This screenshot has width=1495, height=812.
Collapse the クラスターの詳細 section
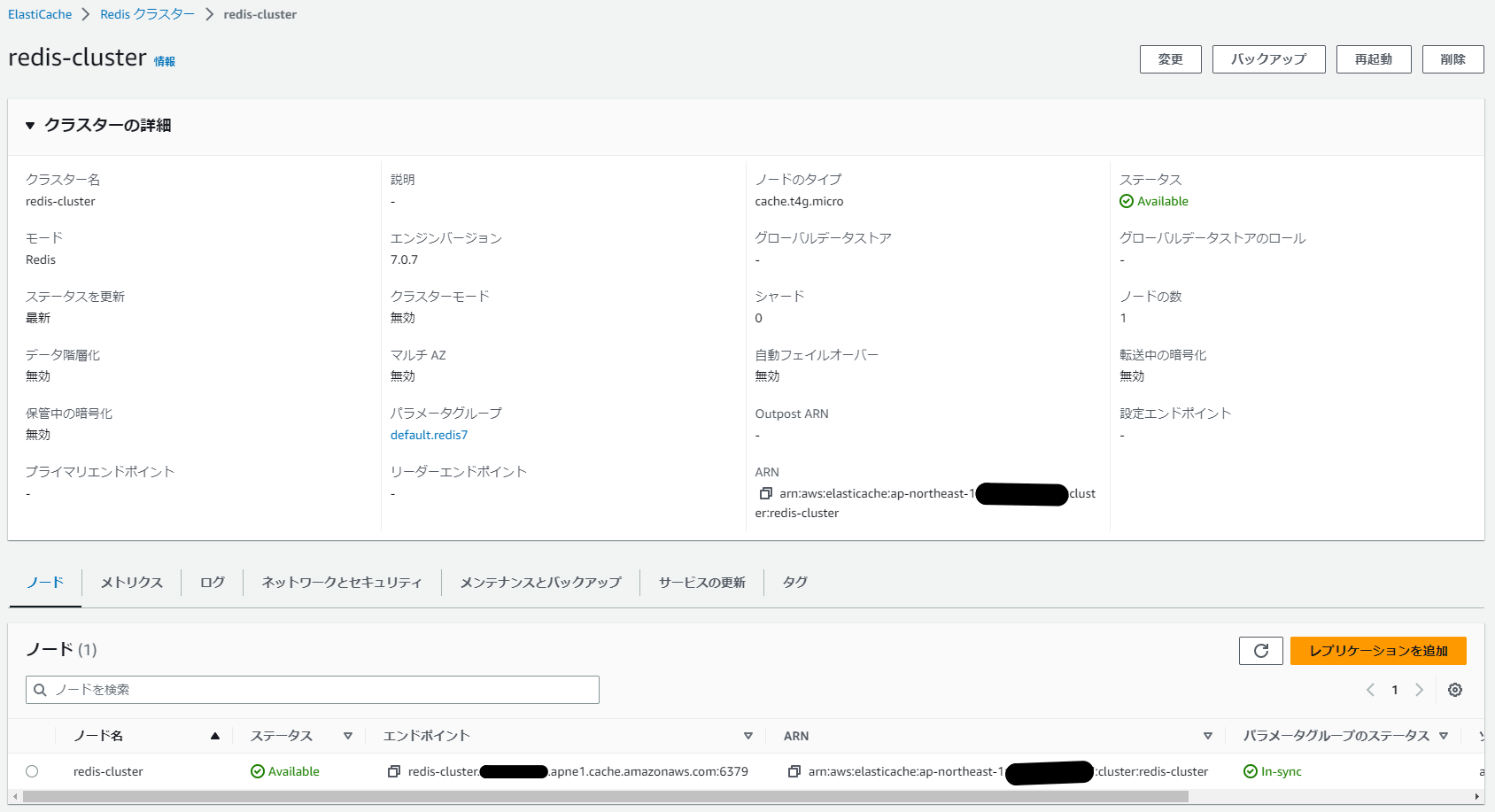29,126
